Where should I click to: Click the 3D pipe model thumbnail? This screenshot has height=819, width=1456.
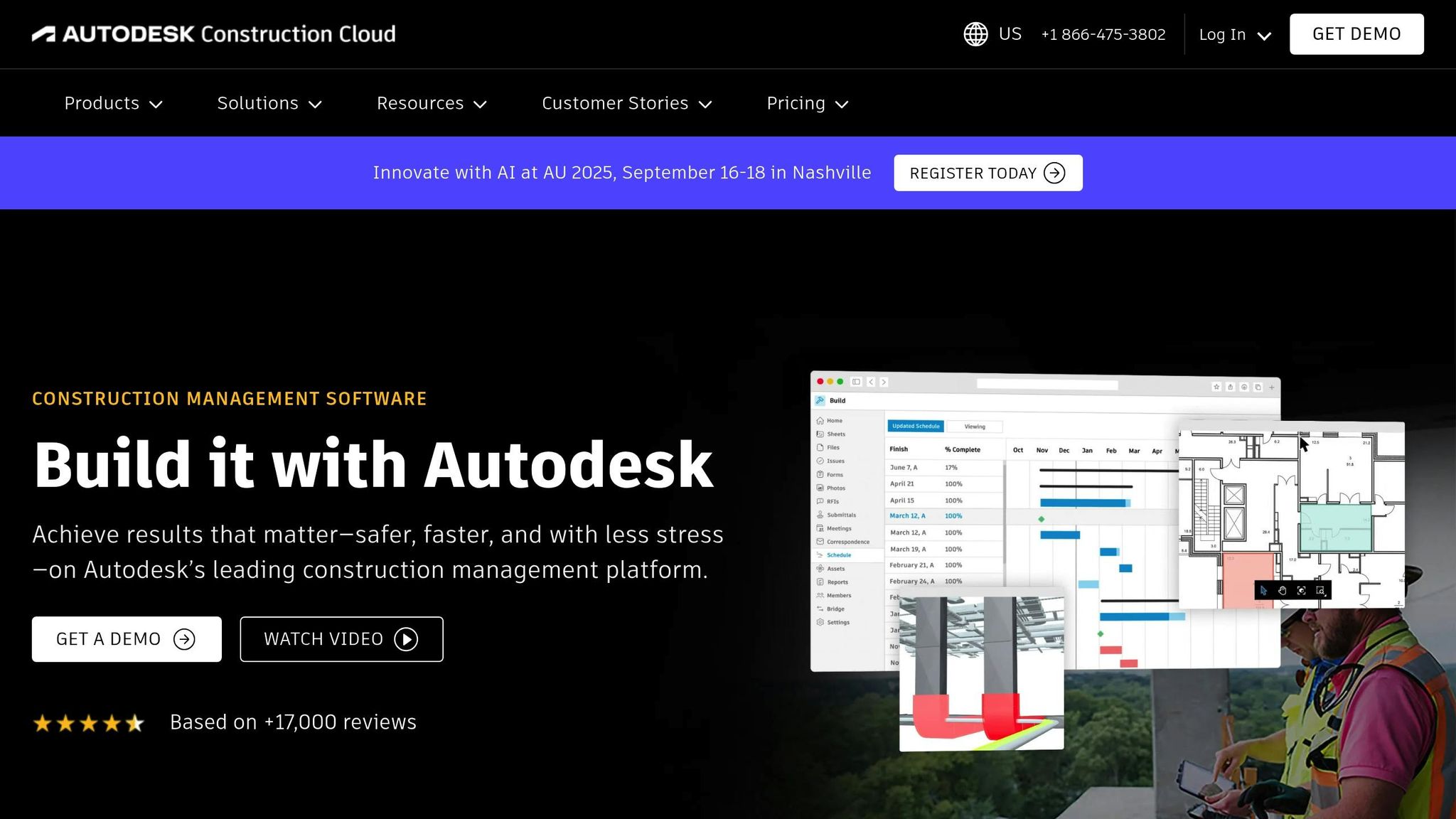[x=982, y=673]
